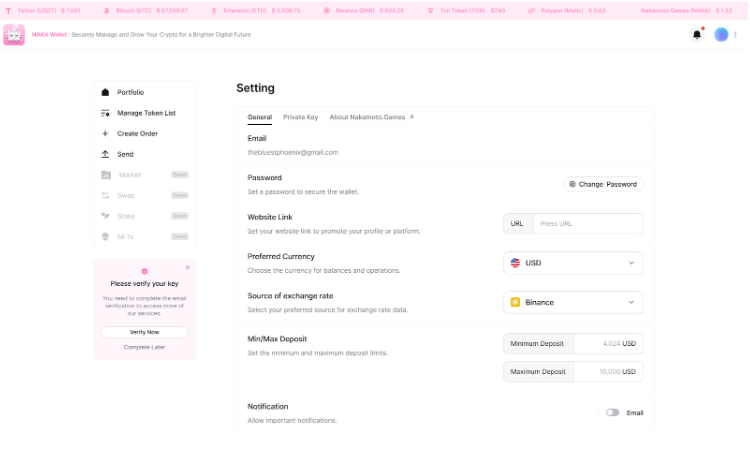Open Manage Token List in sidebar
The width and height of the screenshot is (750, 452).
point(145,113)
